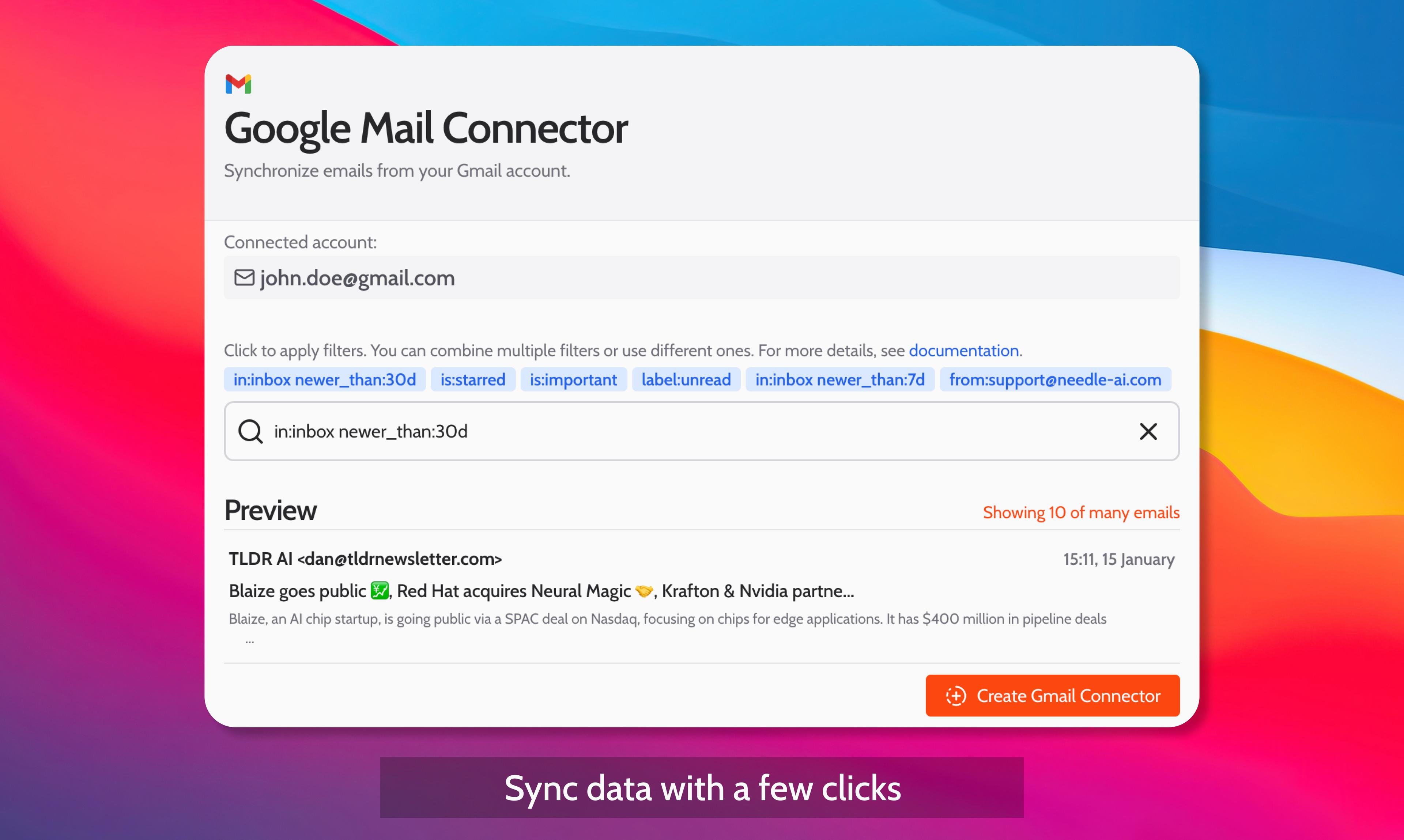This screenshot has width=1404, height=840.
Task: Click the 'Create Gmail Connector' button
Action: tap(1054, 695)
